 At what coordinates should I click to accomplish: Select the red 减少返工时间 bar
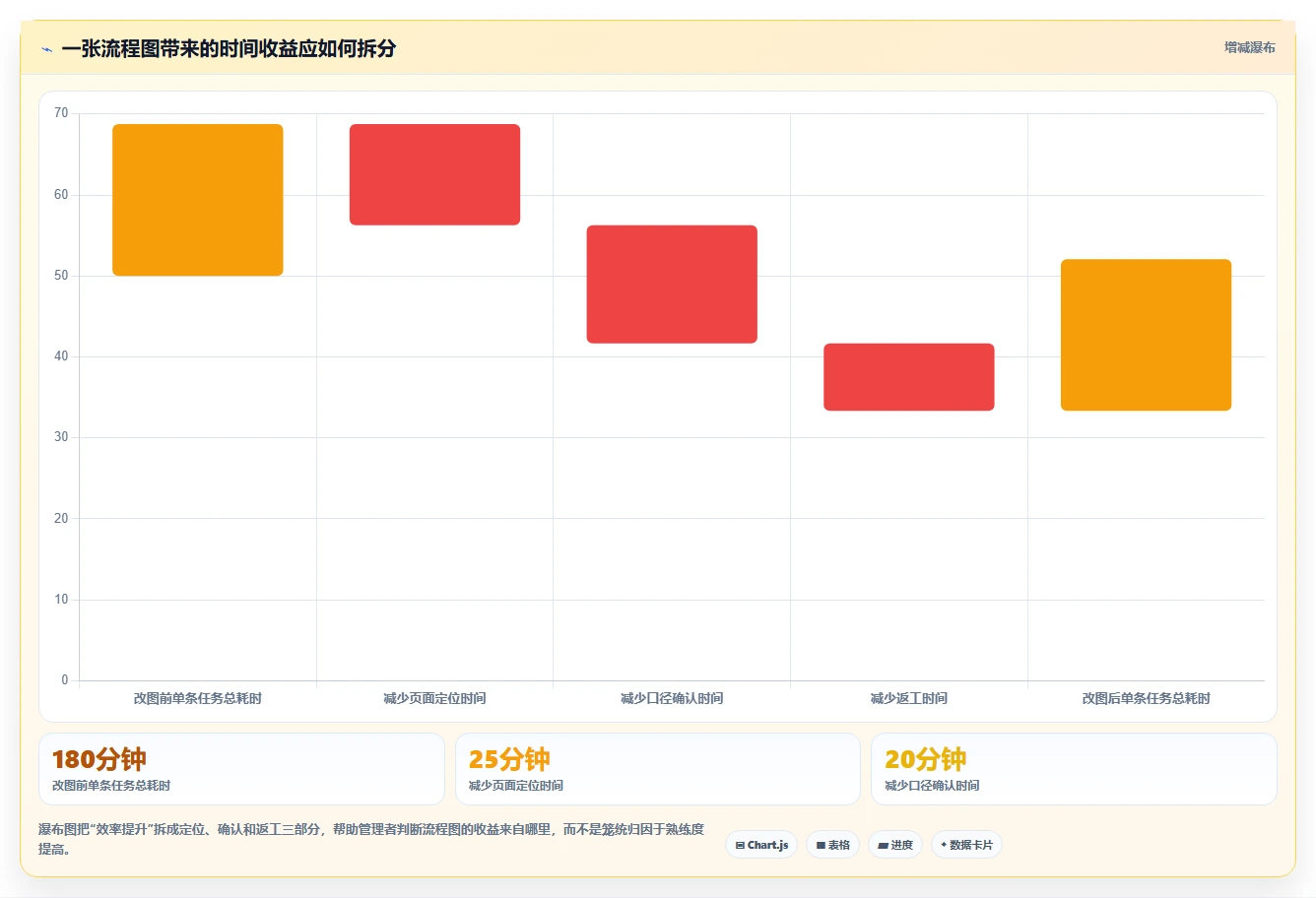tap(909, 377)
